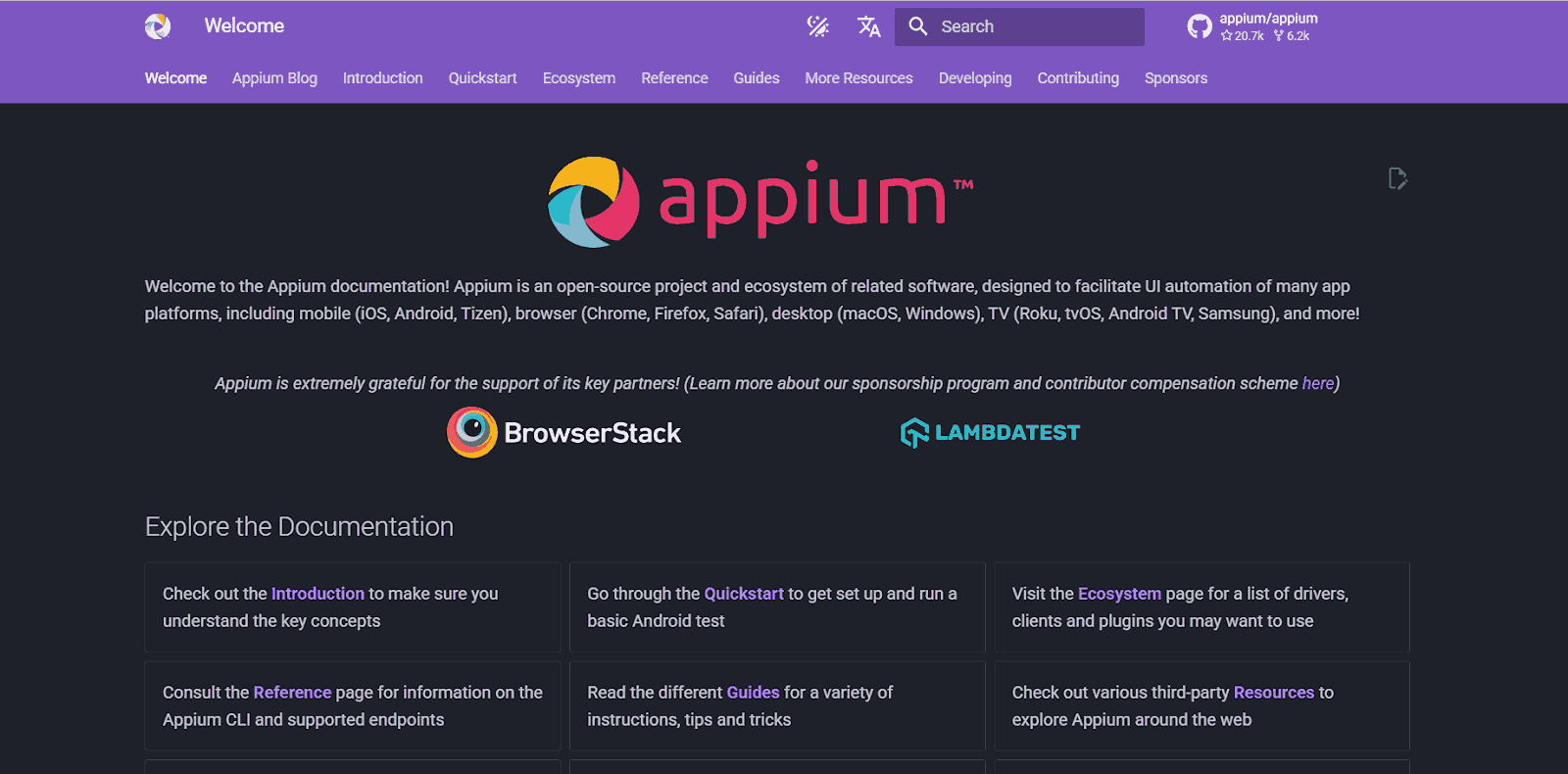The image size is (1568, 774).
Task: Click the edit this page icon
Action: click(1398, 178)
